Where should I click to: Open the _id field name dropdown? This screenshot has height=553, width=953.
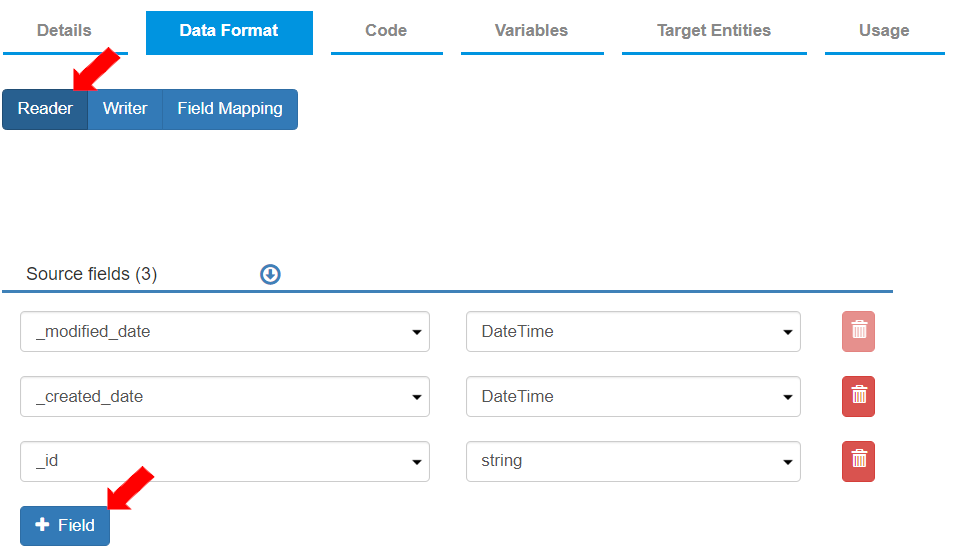(225, 461)
